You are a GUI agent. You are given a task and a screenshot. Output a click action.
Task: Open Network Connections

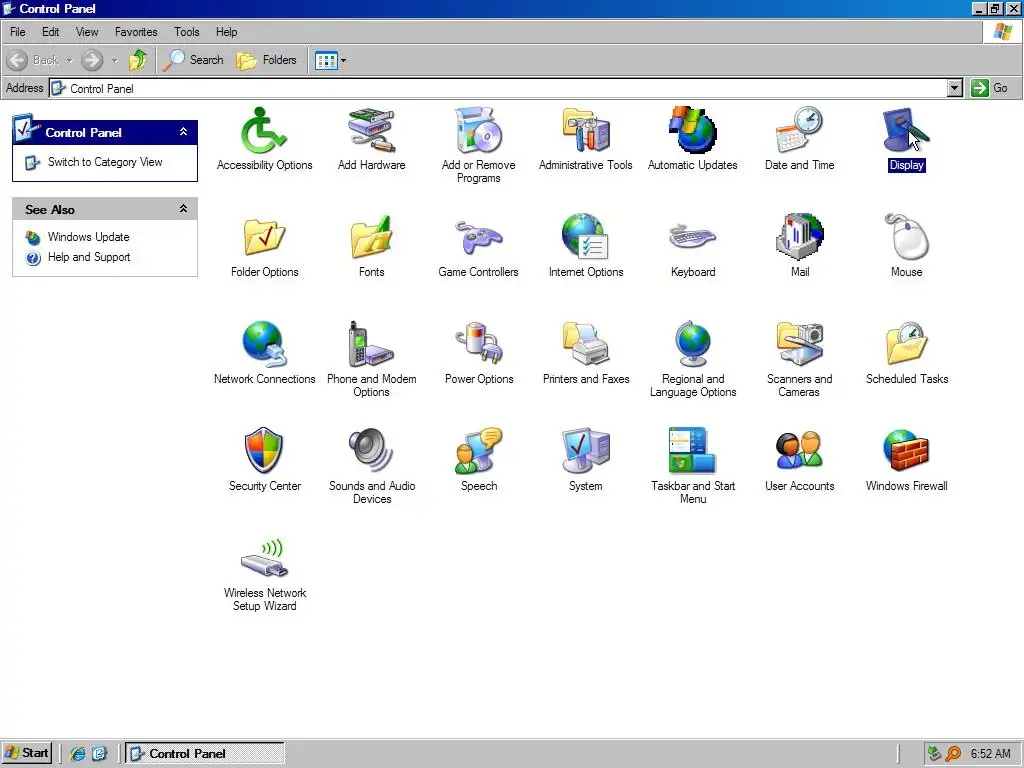(x=264, y=344)
